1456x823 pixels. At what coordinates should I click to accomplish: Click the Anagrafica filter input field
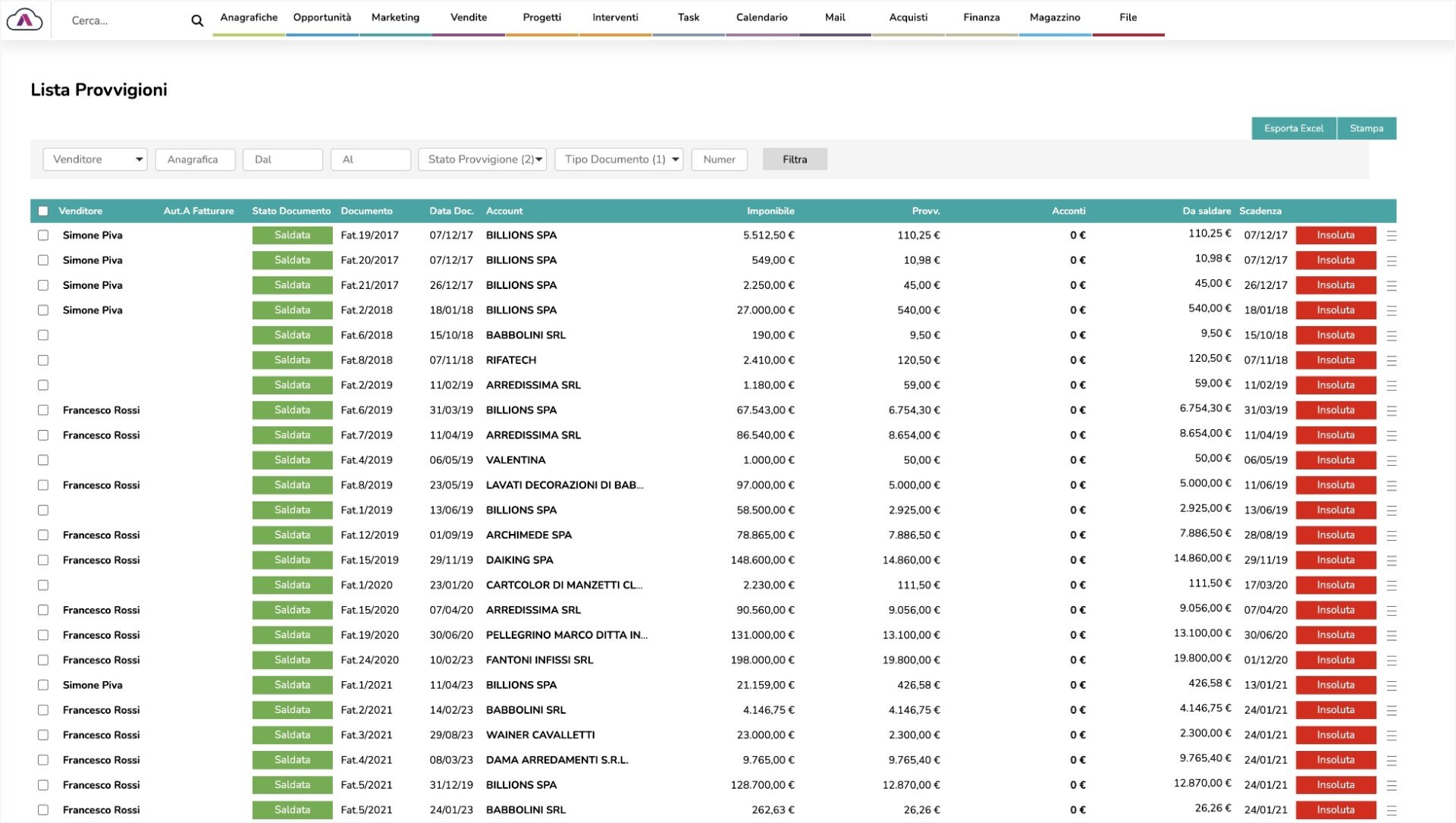(195, 159)
